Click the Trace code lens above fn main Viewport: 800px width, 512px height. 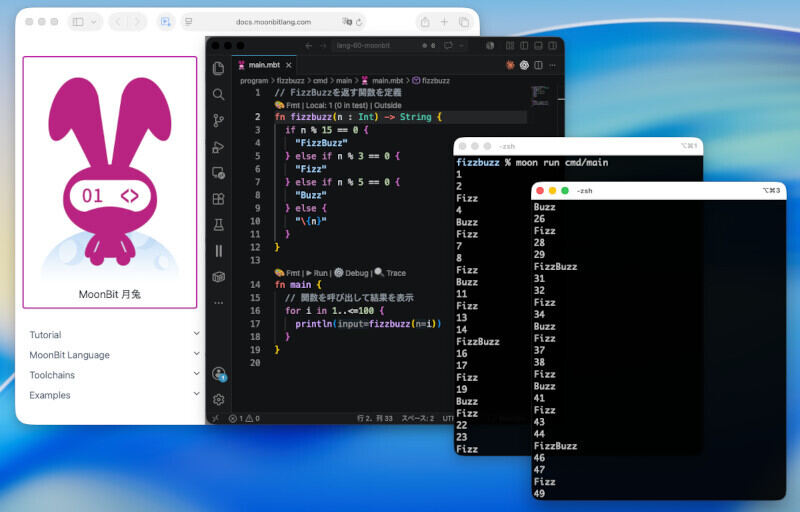390,273
